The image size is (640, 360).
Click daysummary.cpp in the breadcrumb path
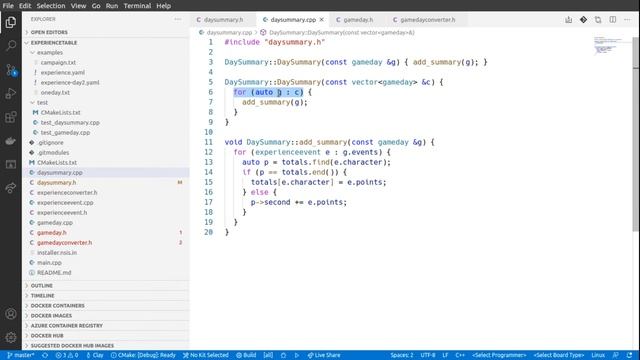229,32
